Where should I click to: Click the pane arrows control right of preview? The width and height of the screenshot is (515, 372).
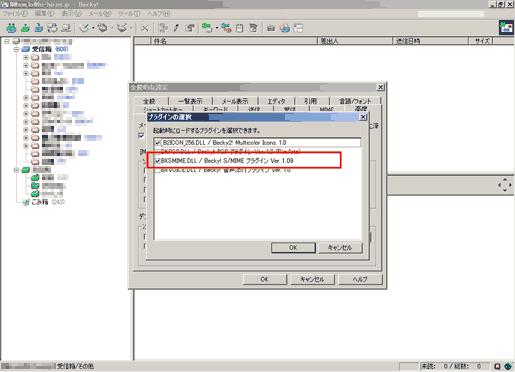[x=505, y=184]
